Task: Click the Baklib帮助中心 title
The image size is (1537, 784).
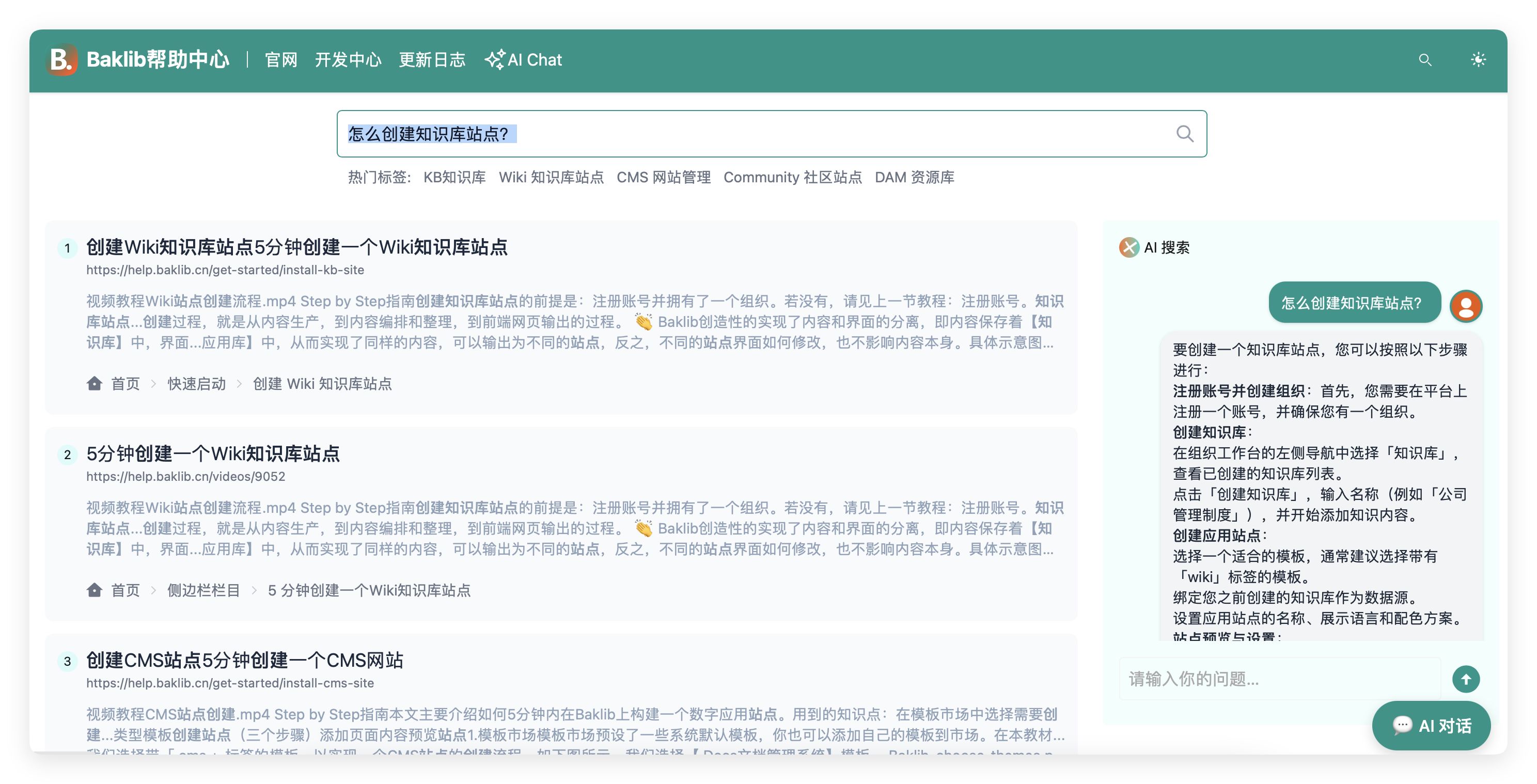Action: click(158, 60)
